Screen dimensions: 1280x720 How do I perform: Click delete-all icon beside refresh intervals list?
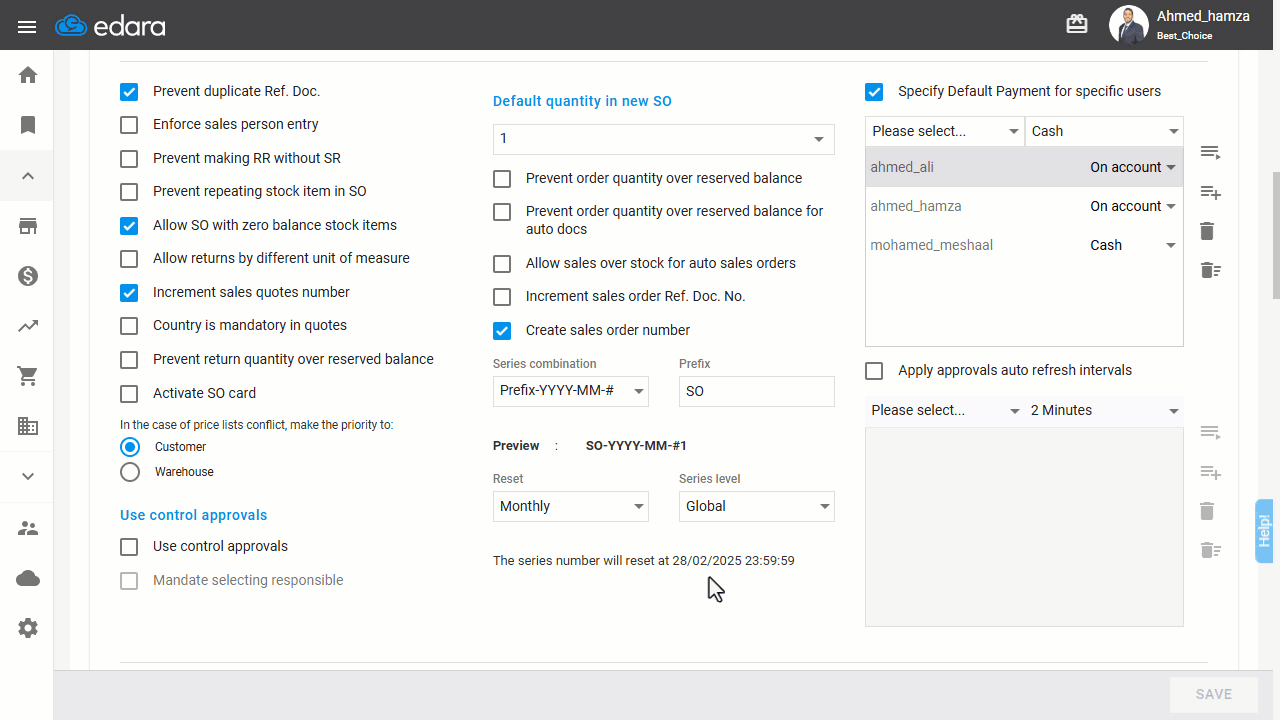[x=1210, y=550]
